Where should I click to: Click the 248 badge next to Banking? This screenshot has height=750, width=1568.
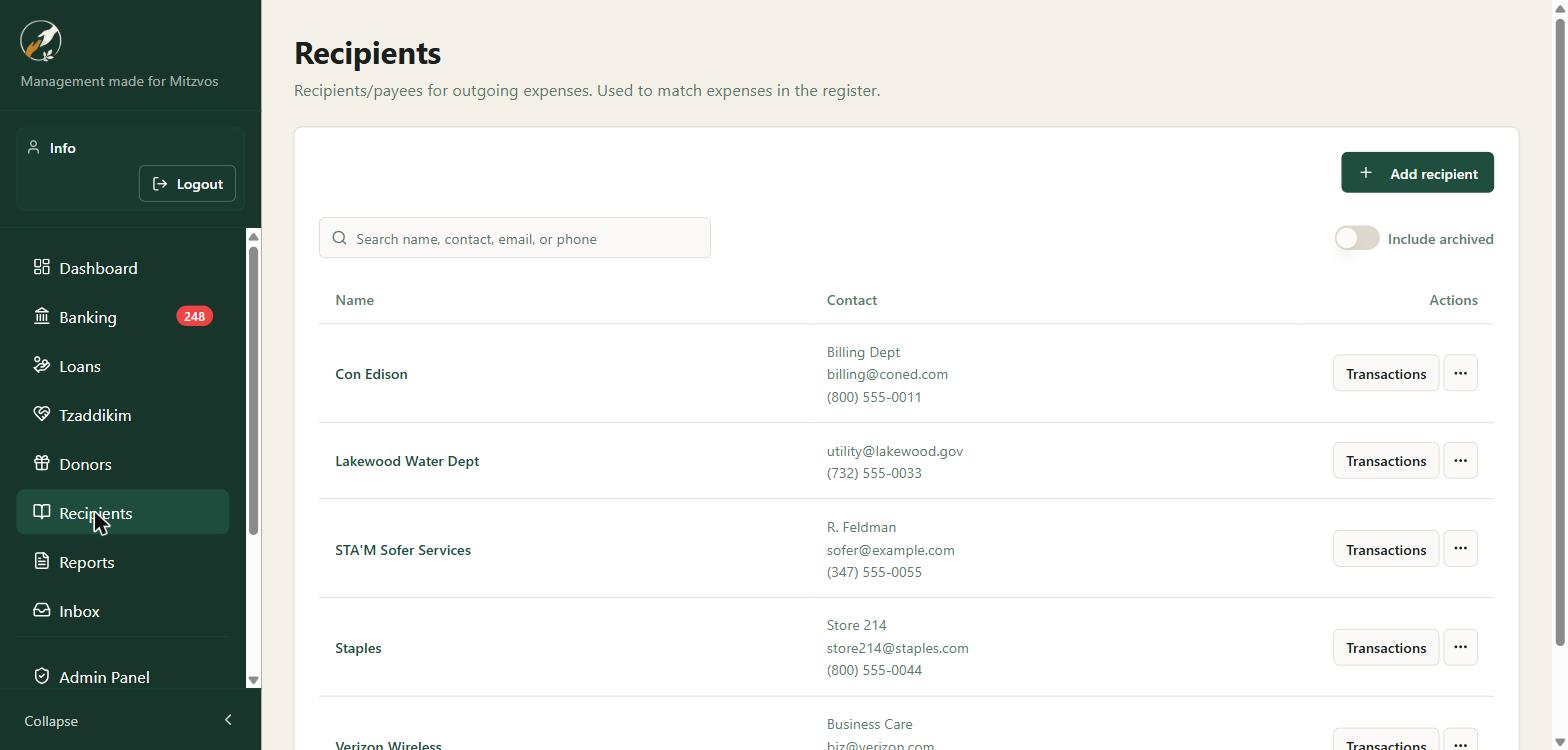[x=194, y=316]
